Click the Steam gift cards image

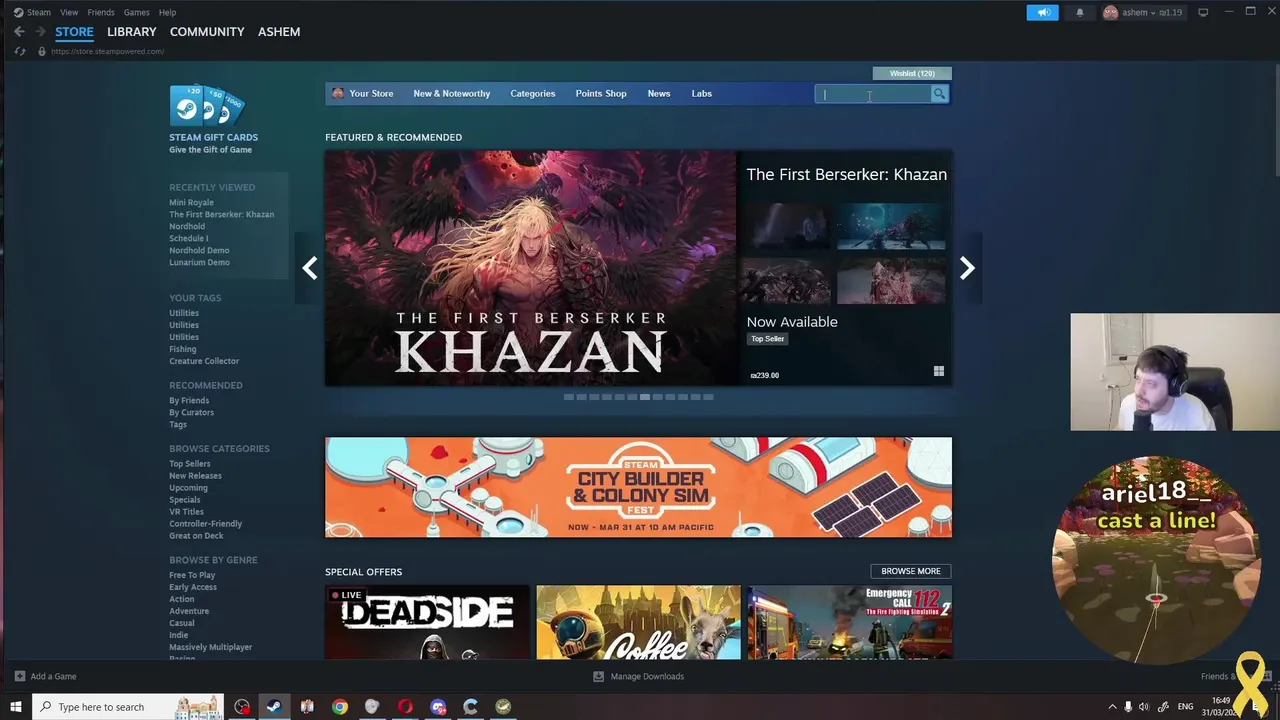click(207, 106)
